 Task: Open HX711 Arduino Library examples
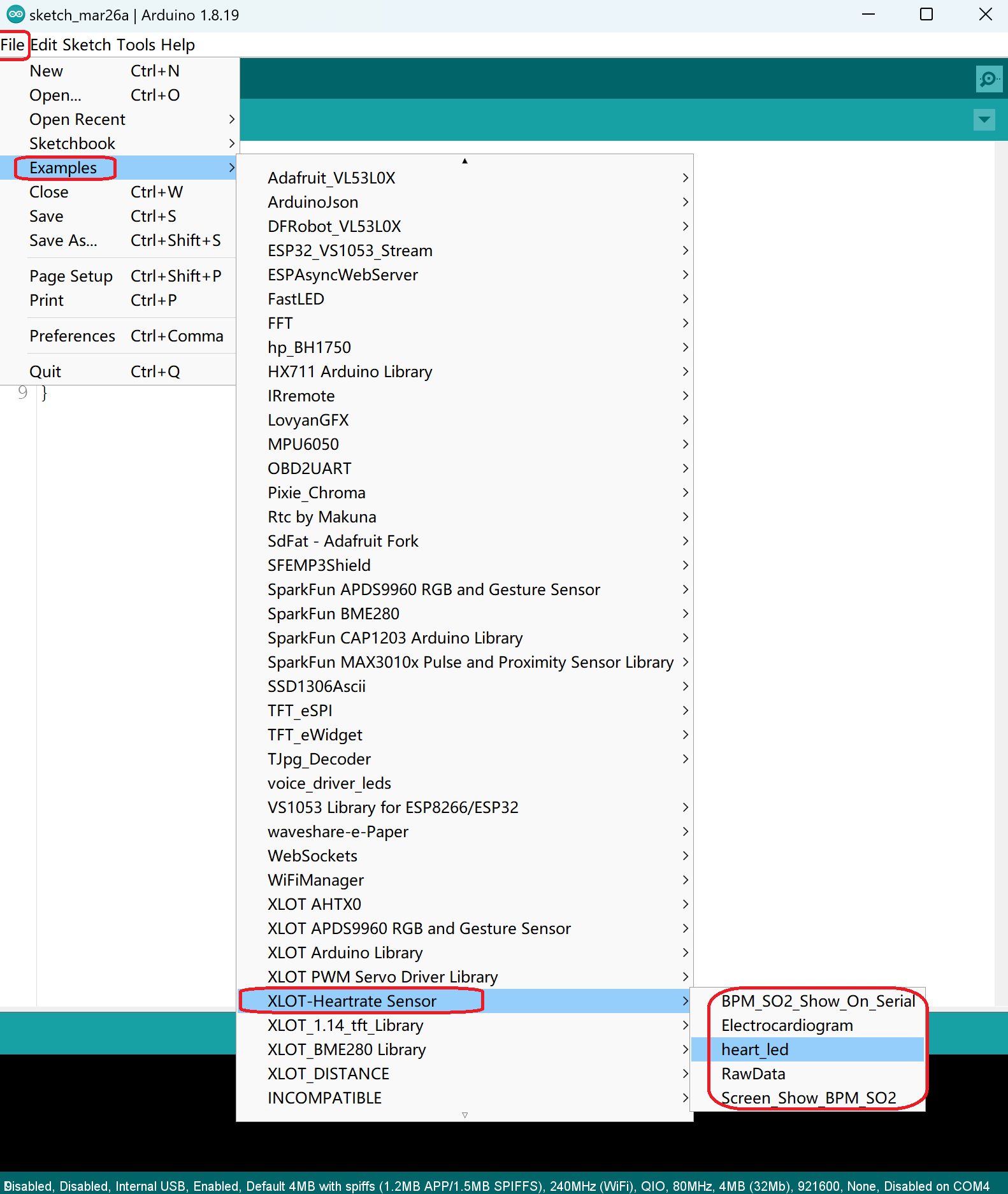[464, 371]
